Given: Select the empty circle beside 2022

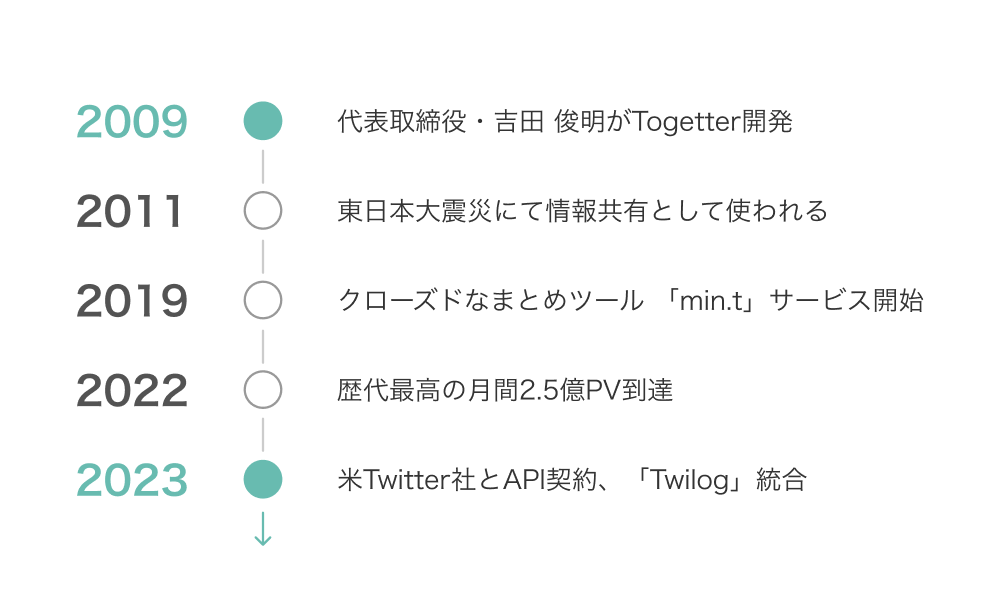Looking at the screenshot, I should pos(263,390).
